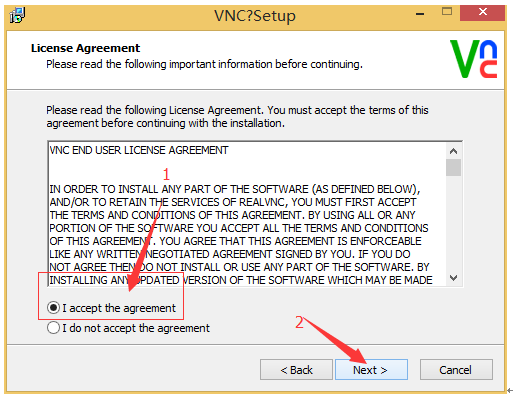The width and height of the screenshot is (513, 397).
Task: Click the license scrollbar thumb
Action: [453, 167]
